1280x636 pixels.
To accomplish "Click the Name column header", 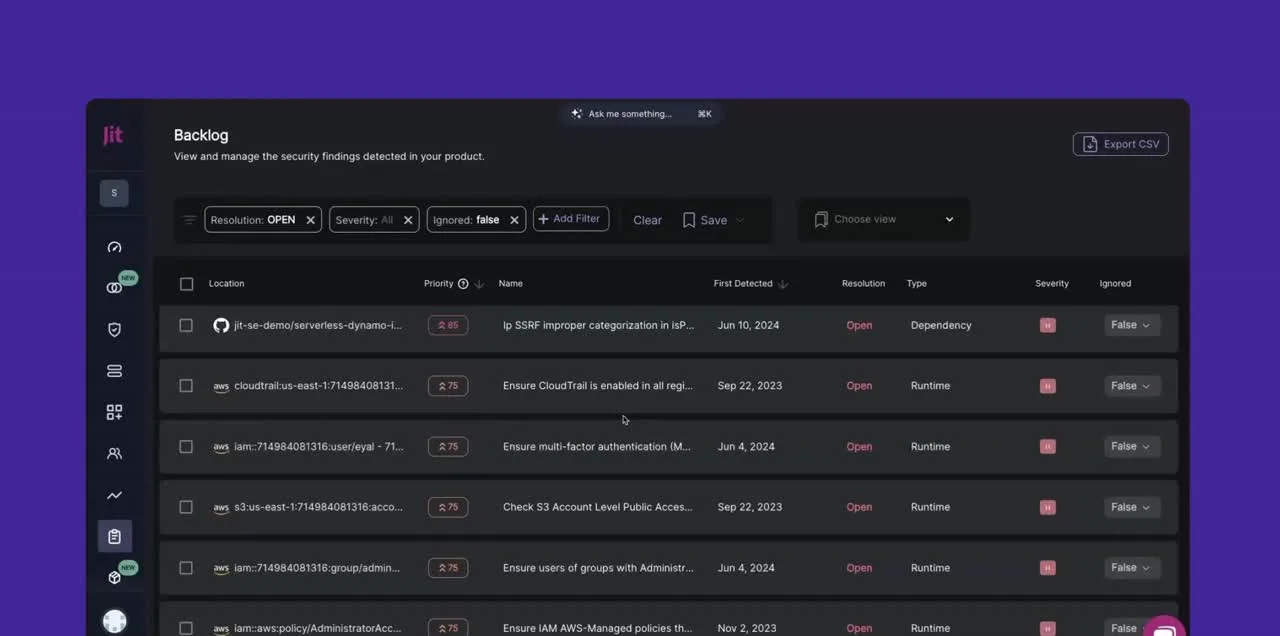I will click(511, 284).
